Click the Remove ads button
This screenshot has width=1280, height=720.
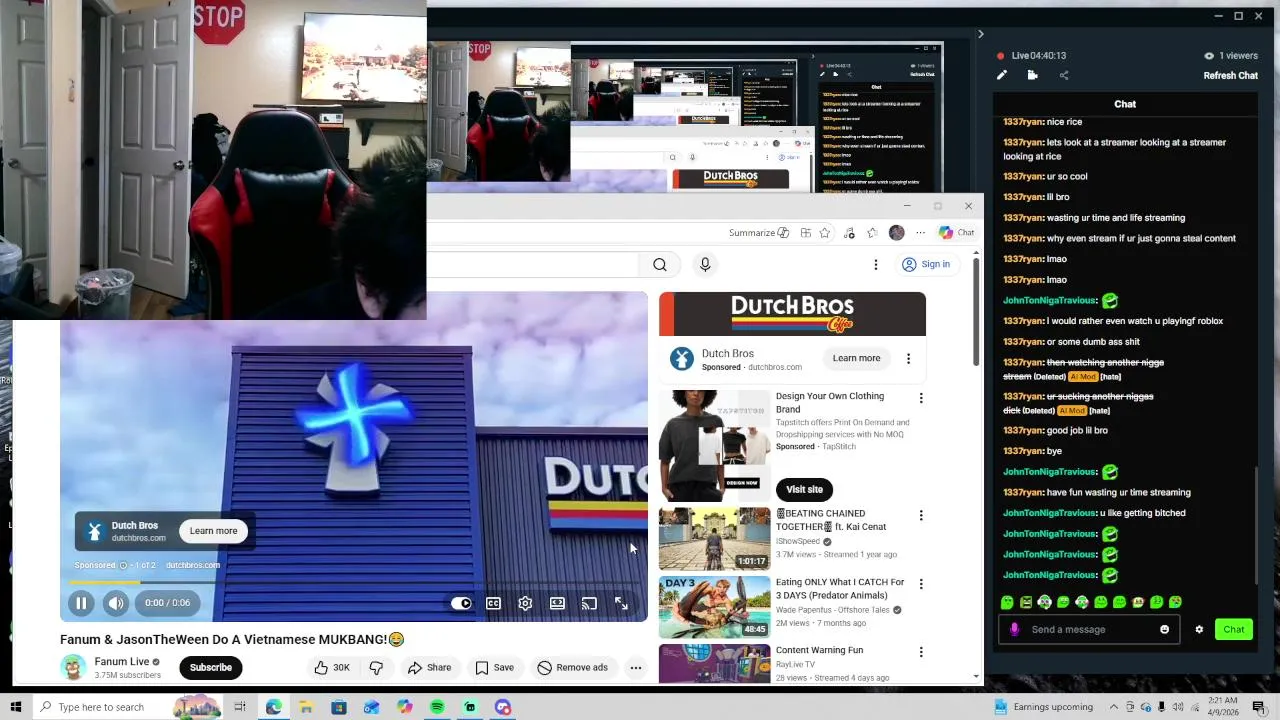click(572, 667)
